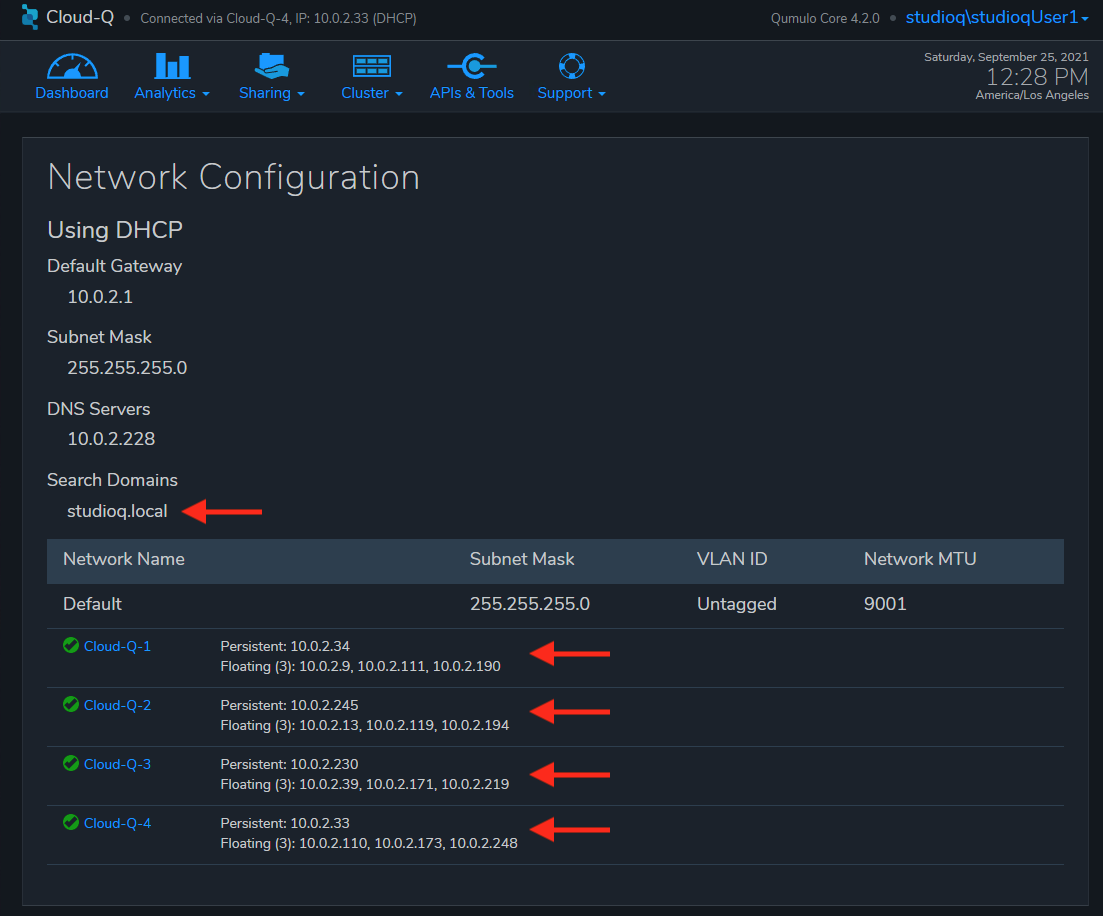Image resolution: width=1103 pixels, height=916 pixels.
Task: Click the Cluster nodes icon
Action: coord(371,66)
